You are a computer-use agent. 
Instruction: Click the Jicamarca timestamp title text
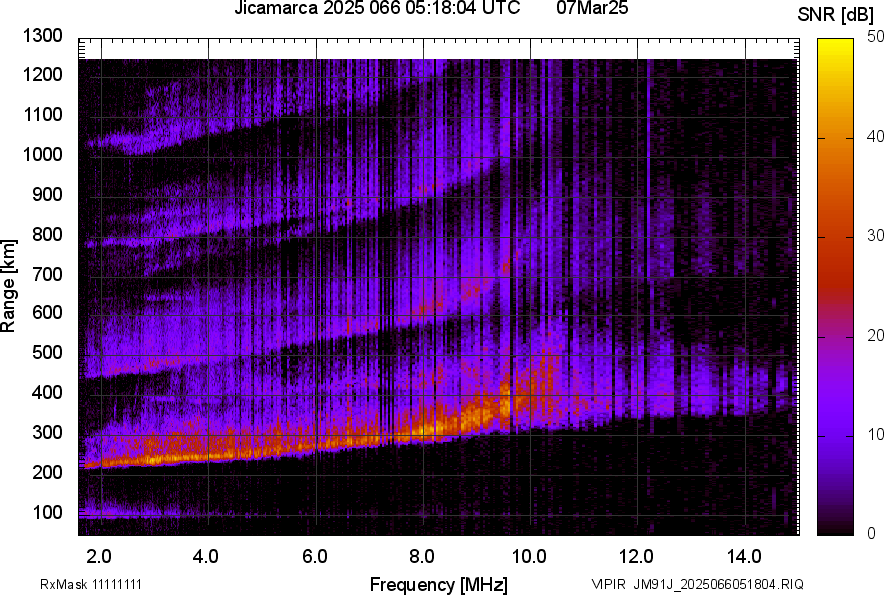click(x=376, y=9)
